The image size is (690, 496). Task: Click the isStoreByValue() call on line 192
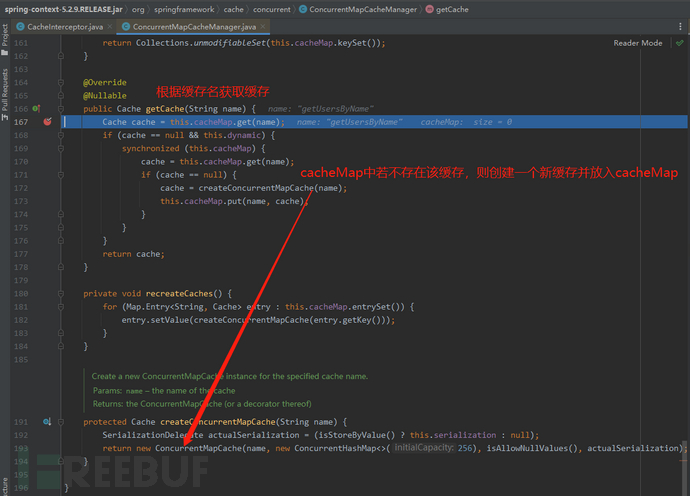(x=356, y=435)
